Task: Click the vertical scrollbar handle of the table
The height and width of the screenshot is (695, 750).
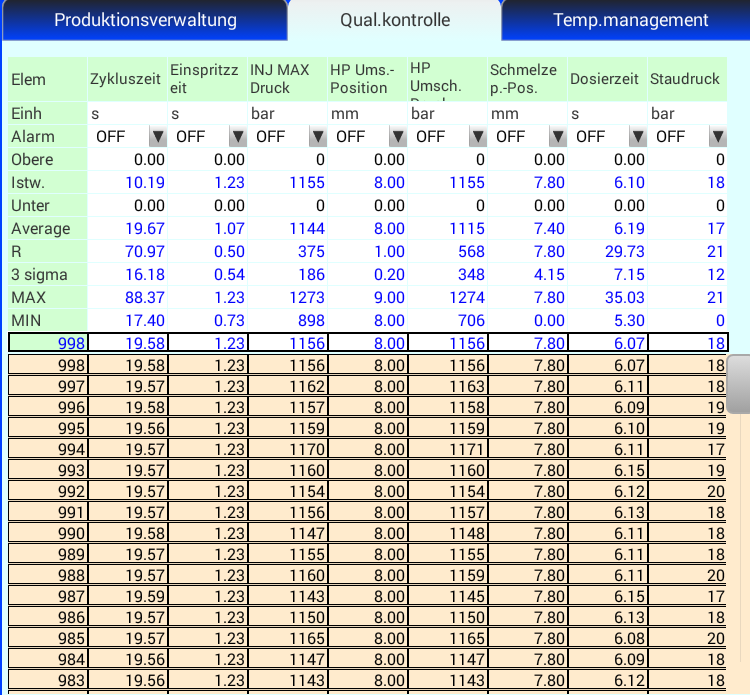Action: coord(738,384)
